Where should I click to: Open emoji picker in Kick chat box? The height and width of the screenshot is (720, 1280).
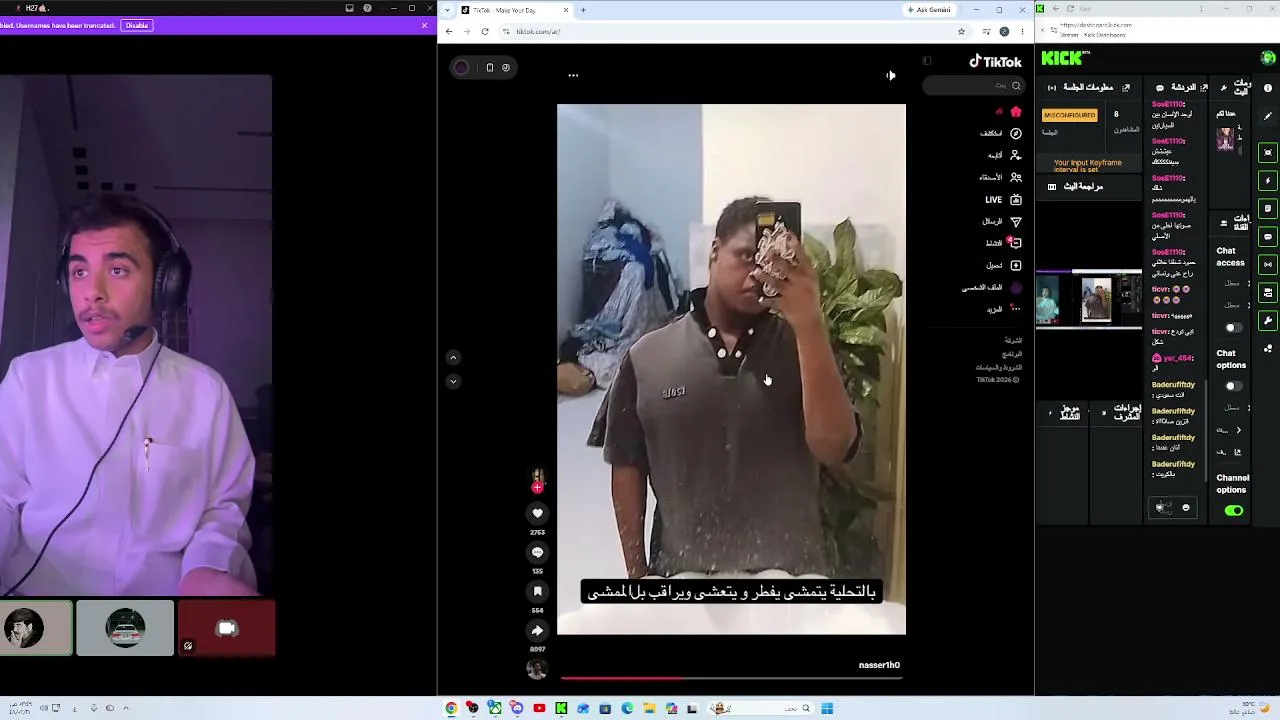pos(1186,508)
